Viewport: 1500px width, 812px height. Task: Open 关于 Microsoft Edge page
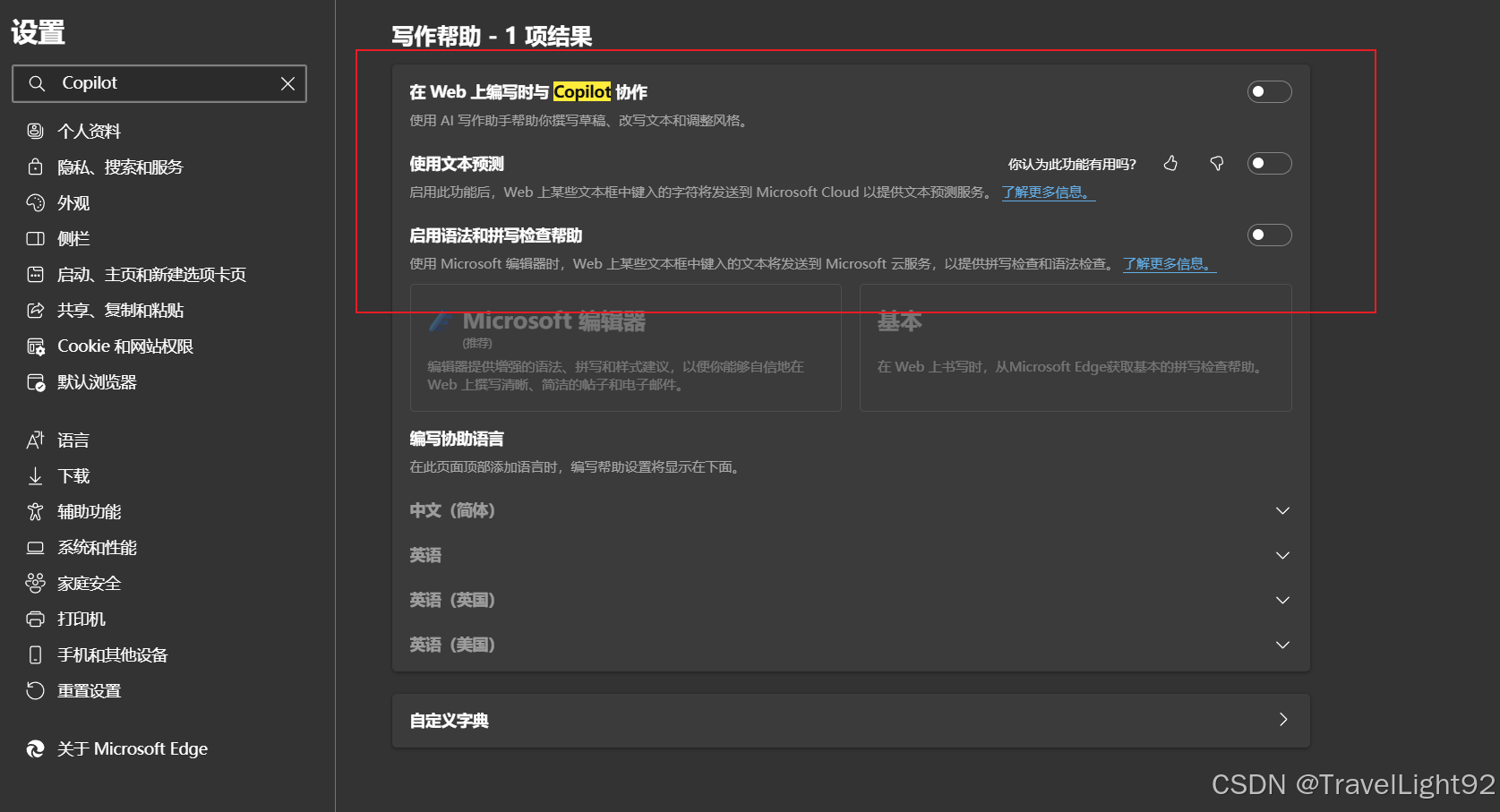(x=133, y=748)
